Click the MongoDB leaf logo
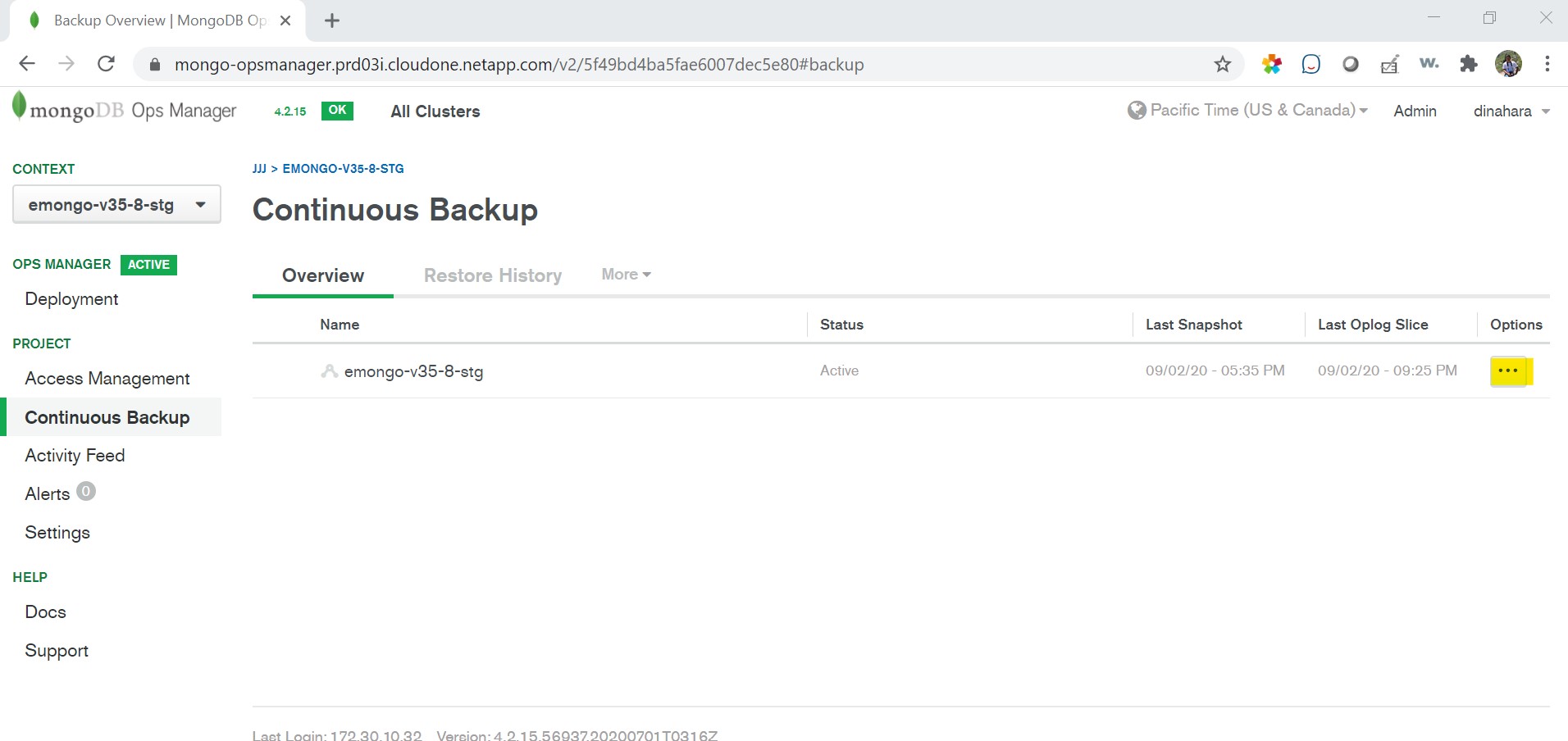Image resolution: width=1568 pixels, height=741 pixels. click(19, 107)
